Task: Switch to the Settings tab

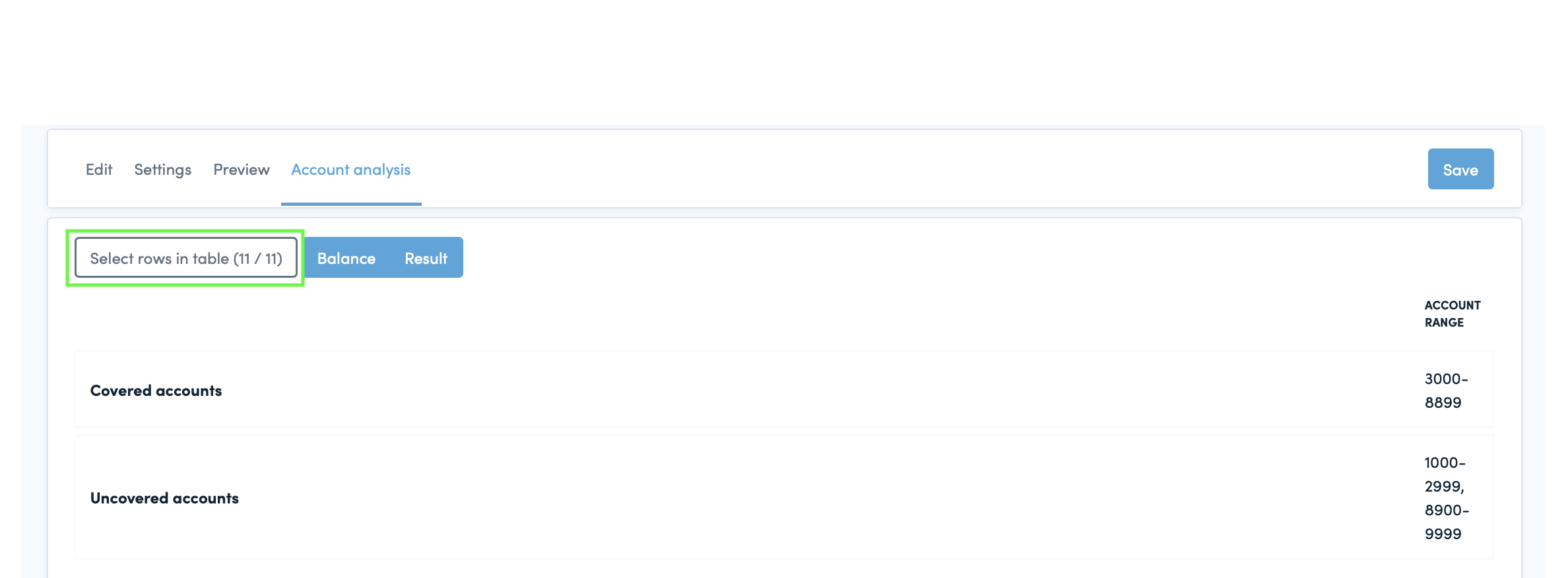Action: [162, 170]
